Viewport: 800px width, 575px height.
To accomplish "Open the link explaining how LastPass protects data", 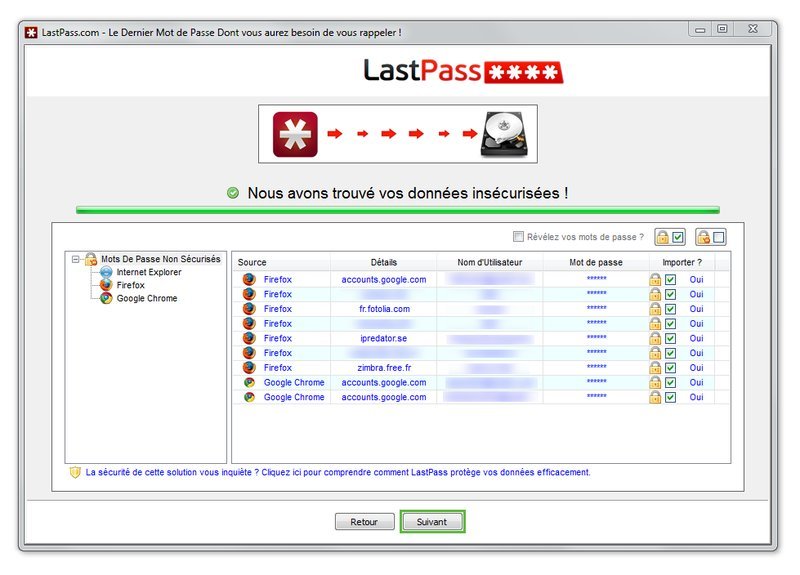I will coord(338,472).
